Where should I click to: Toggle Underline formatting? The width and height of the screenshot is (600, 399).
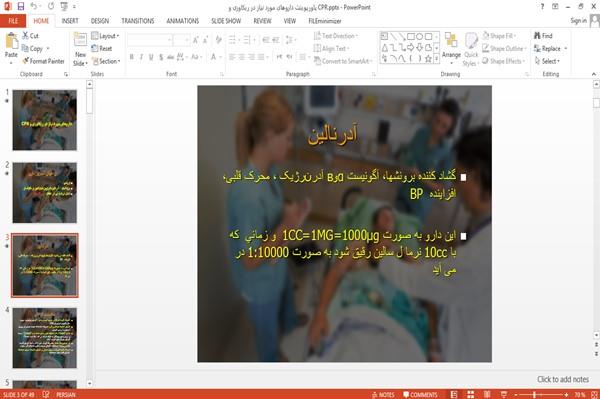(151, 57)
